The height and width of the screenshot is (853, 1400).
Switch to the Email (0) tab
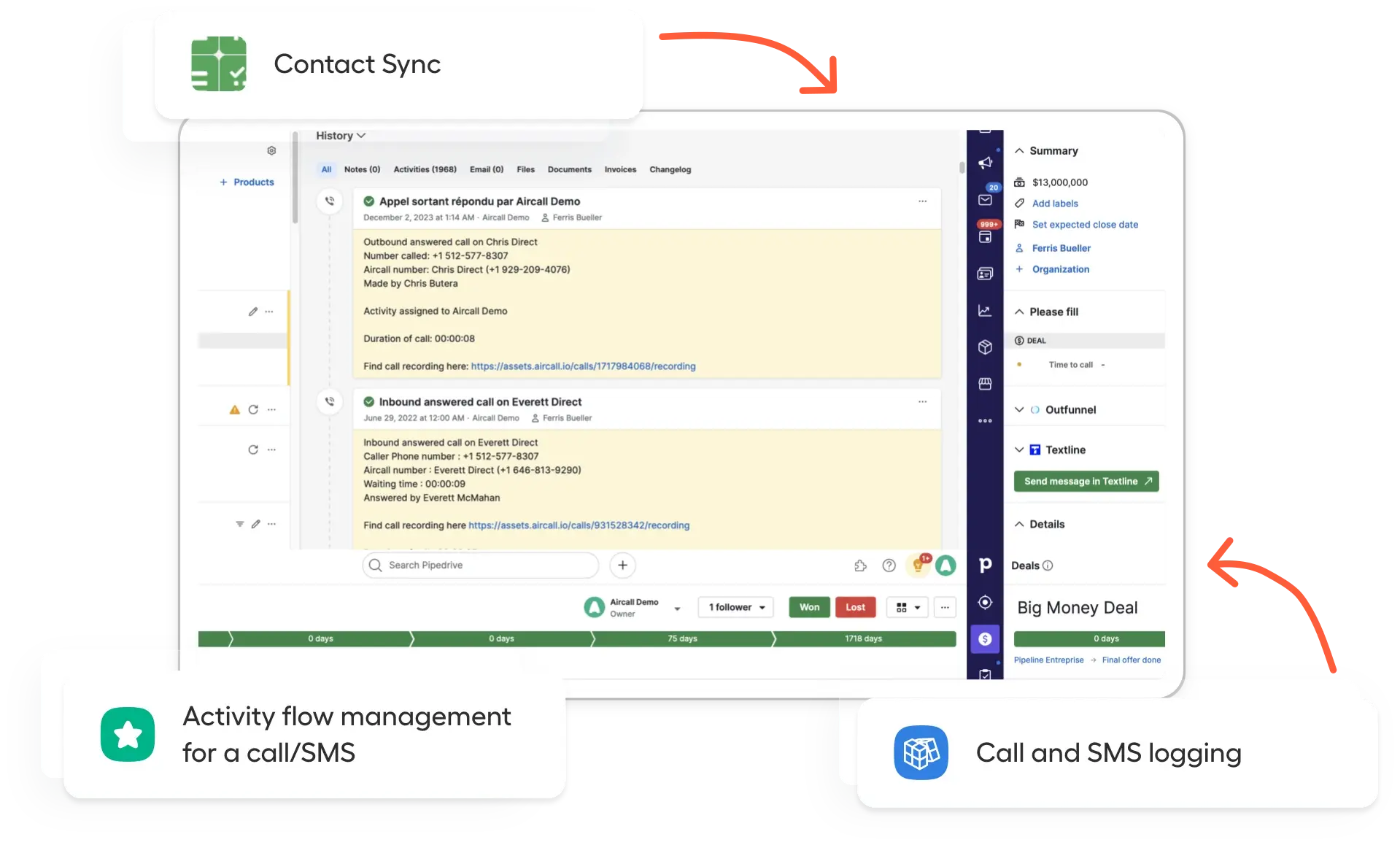coord(487,169)
